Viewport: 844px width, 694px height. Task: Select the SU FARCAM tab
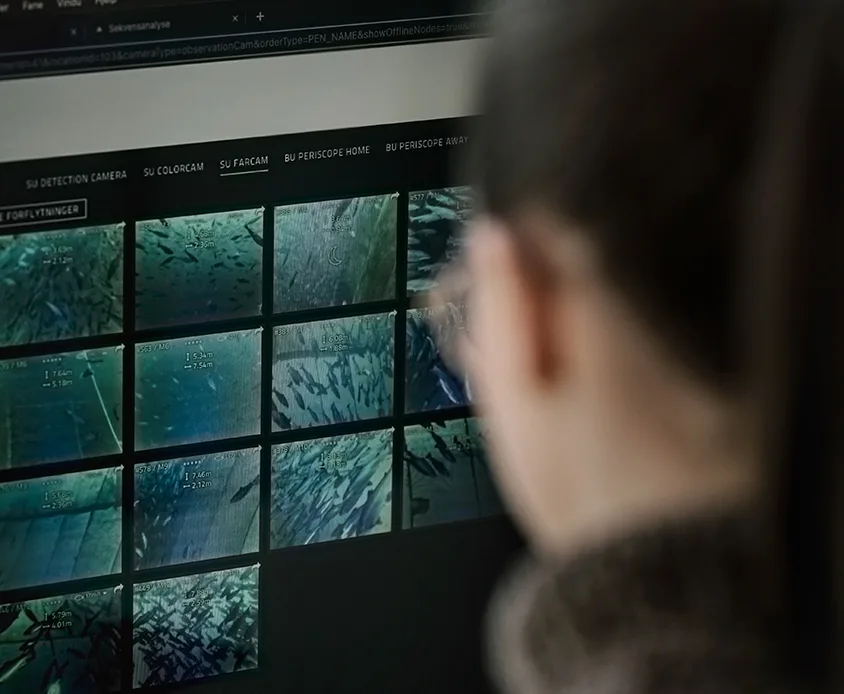click(244, 161)
